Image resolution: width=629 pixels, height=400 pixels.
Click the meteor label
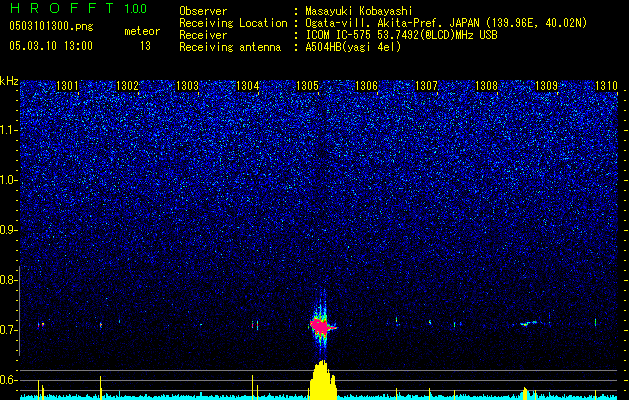click(142, 31)
